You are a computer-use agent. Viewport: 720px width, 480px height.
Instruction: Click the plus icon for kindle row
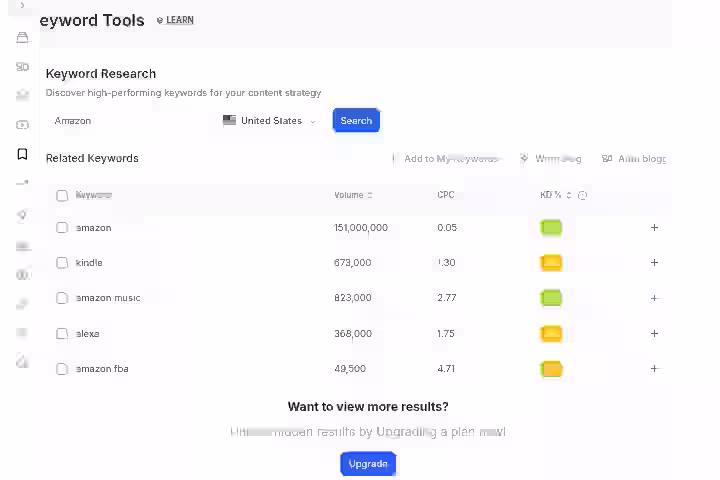click(x=654, y=262)
